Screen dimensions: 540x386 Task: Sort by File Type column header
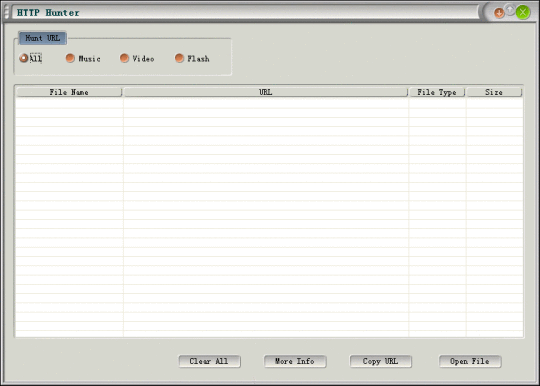(x=437, y=92)
